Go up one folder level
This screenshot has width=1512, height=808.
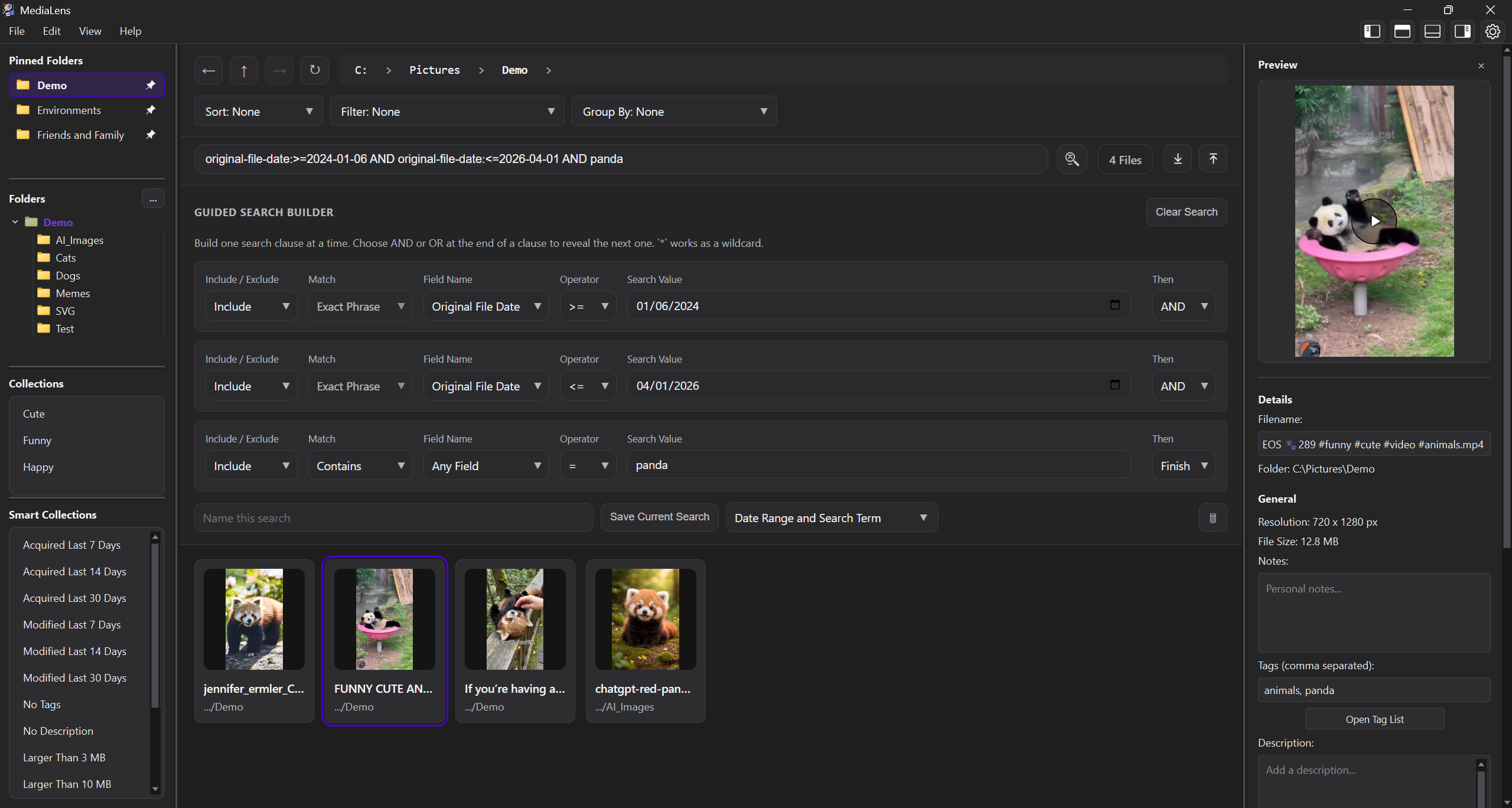click(244, 70)
